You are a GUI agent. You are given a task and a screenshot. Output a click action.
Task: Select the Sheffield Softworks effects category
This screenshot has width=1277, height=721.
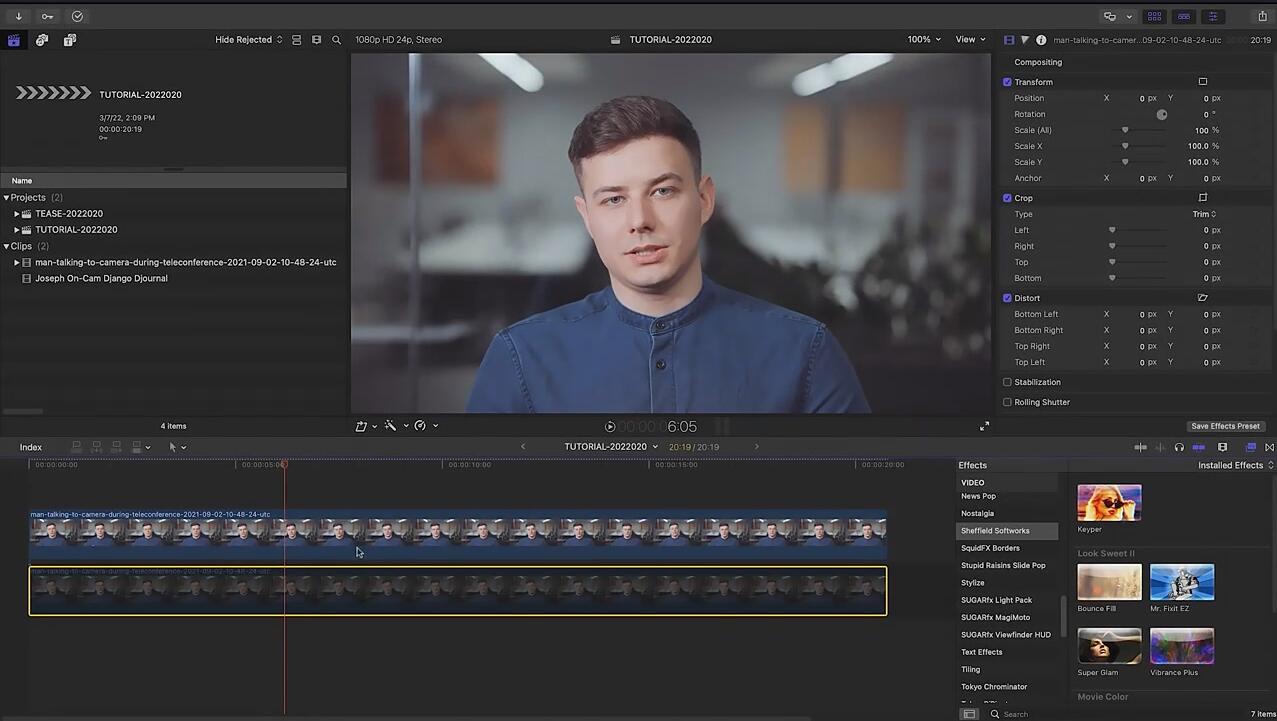[1007, 531]
